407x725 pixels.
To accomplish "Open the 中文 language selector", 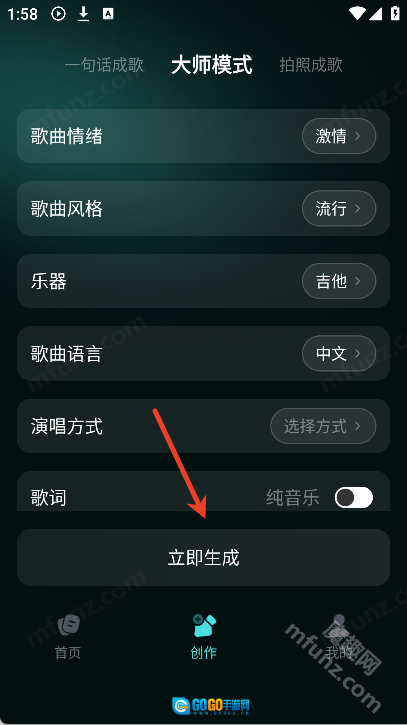I will coord(339,354).
